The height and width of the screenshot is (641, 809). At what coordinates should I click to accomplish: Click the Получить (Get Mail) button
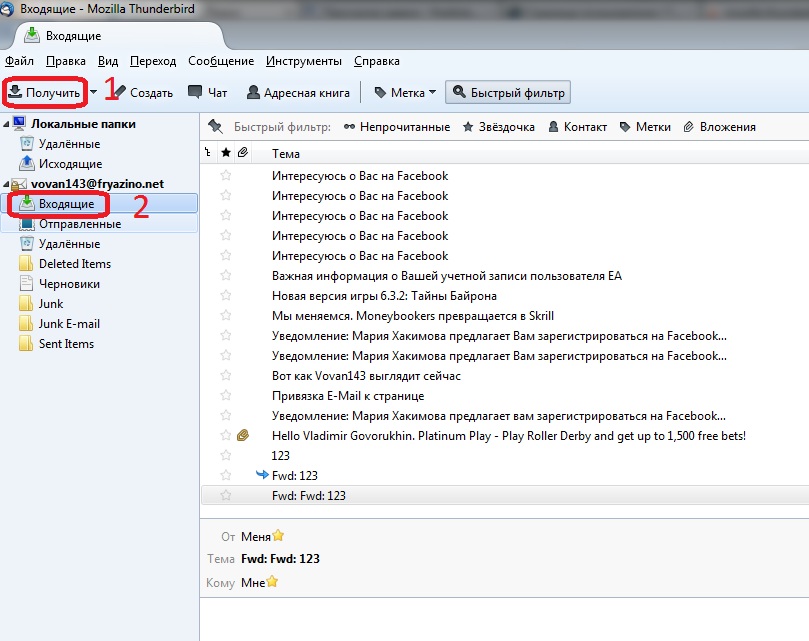[44, 93]
